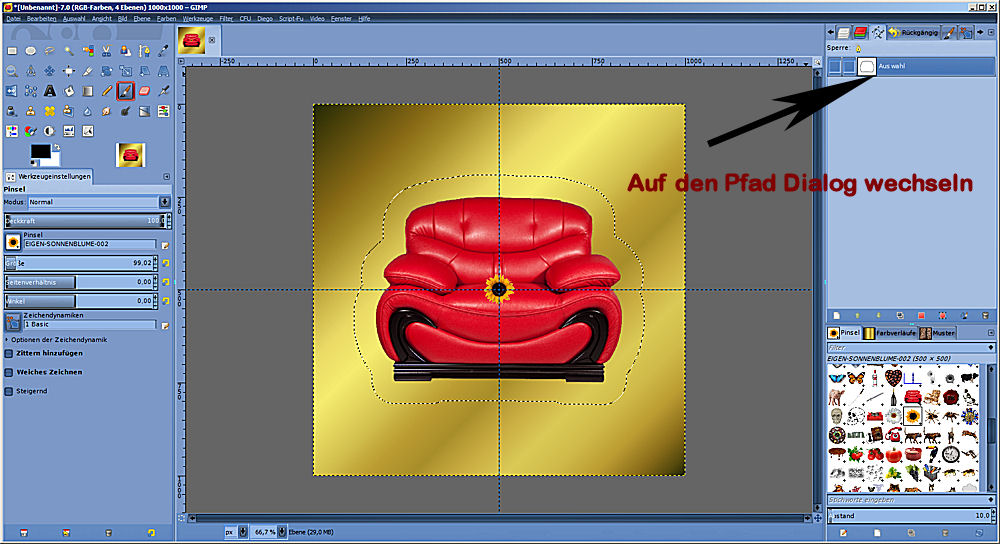Enable Weiches Zeichnen checkbox
The height and width of the screenshot is (544, 1000).
point(9,372)
